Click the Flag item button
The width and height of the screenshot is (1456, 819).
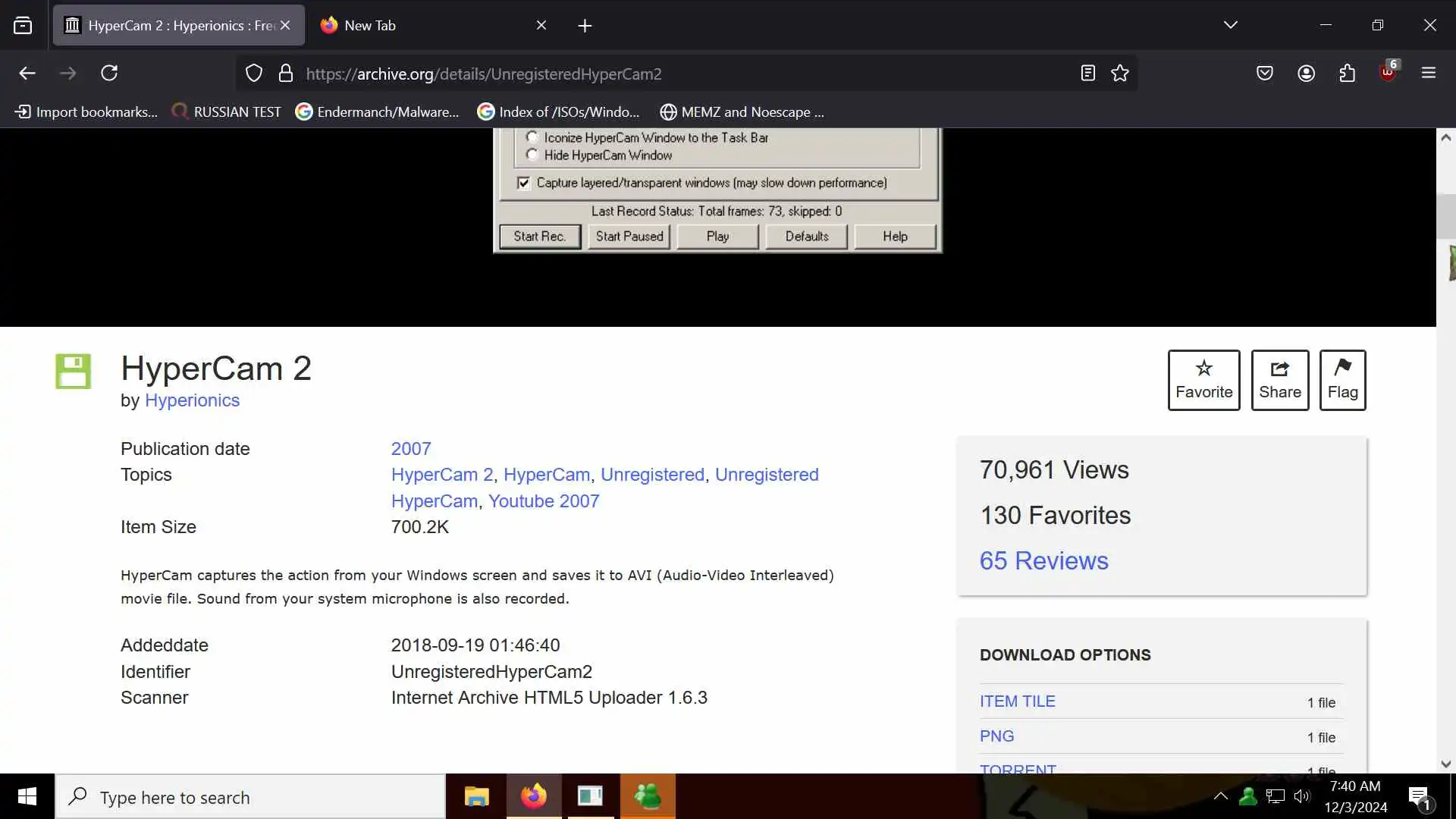(x=1342, y=380)
